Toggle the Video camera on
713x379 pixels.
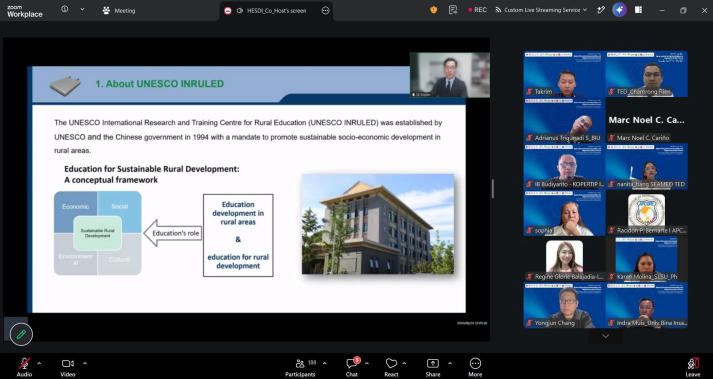68,367
